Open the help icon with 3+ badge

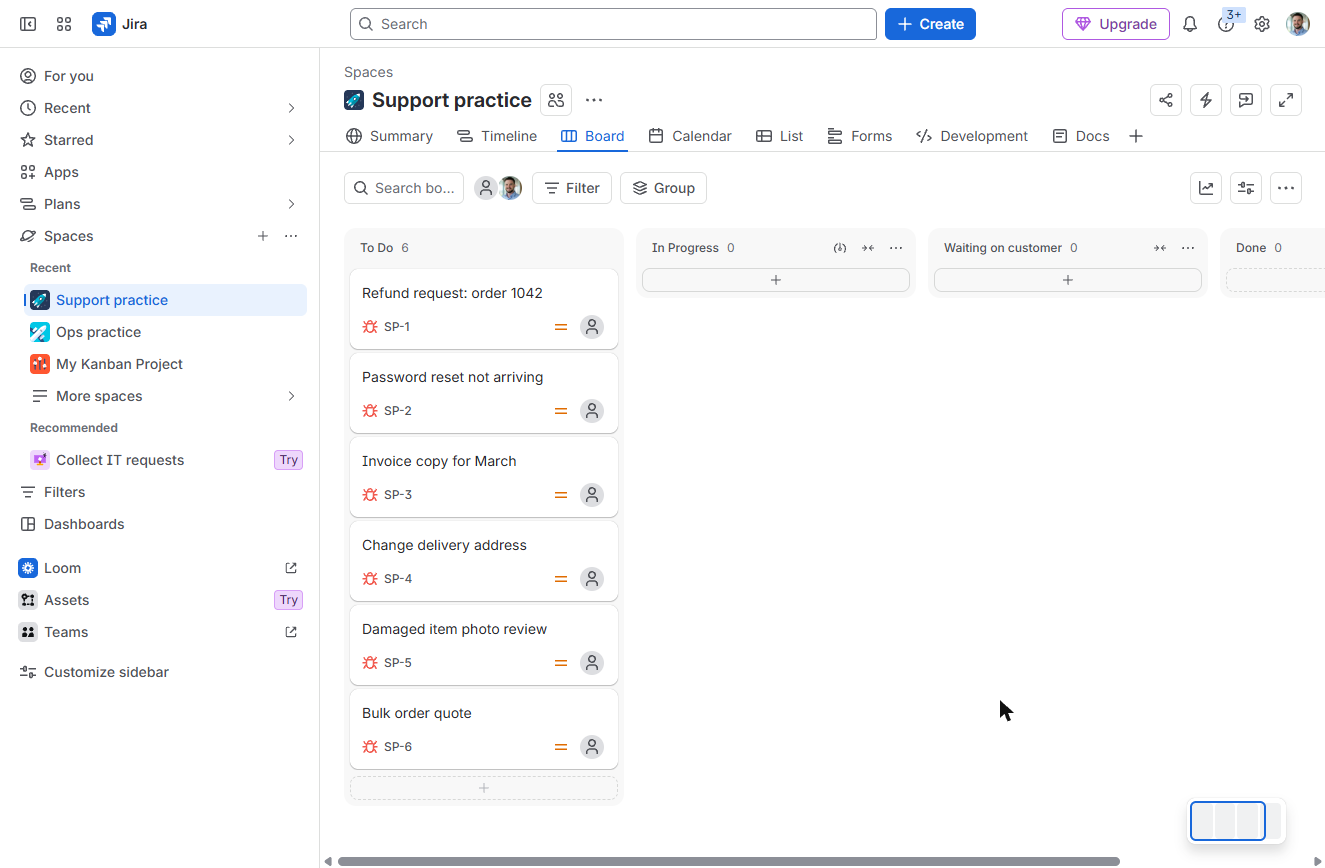point(1226,24)
